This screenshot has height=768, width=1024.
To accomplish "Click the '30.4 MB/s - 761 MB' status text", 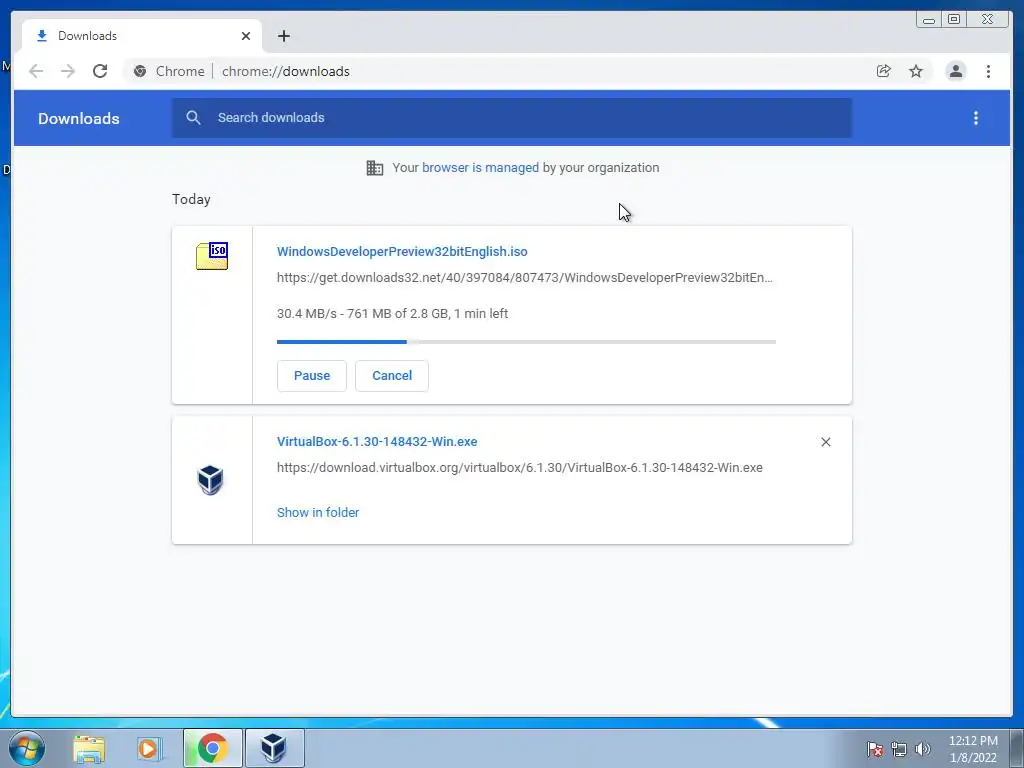I will click(392, 313).
